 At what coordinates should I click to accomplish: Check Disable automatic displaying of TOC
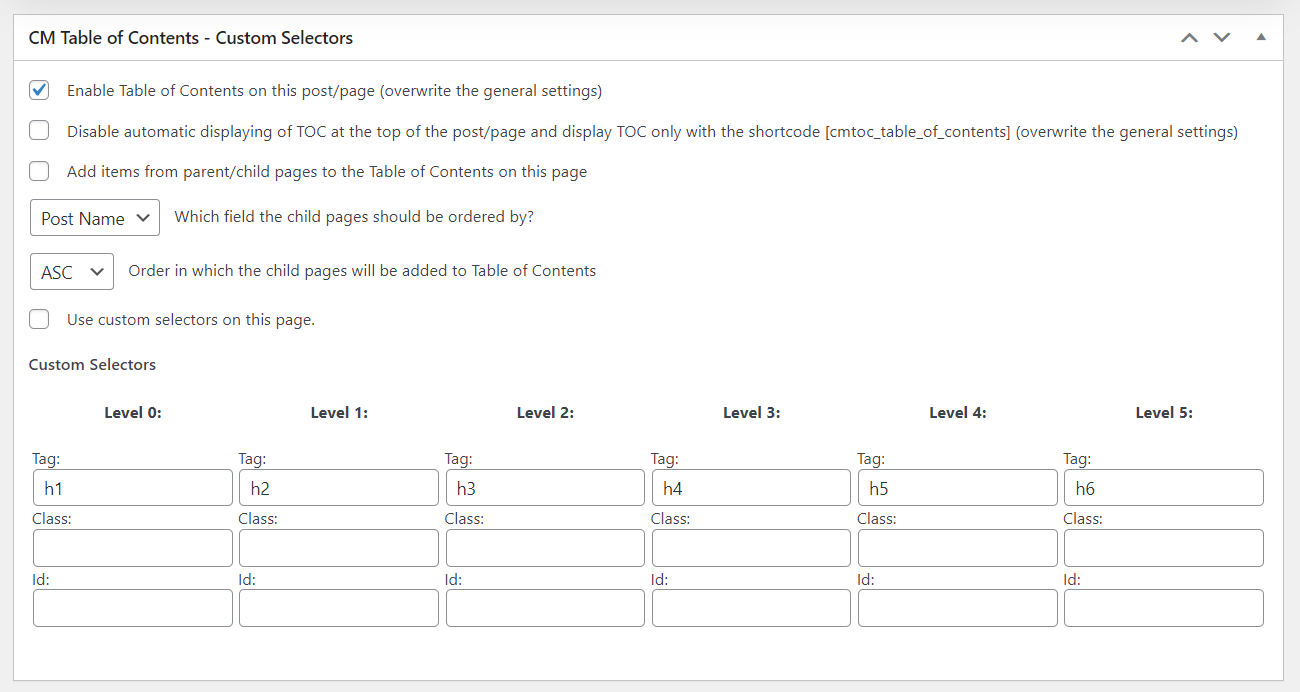[39, 130]
